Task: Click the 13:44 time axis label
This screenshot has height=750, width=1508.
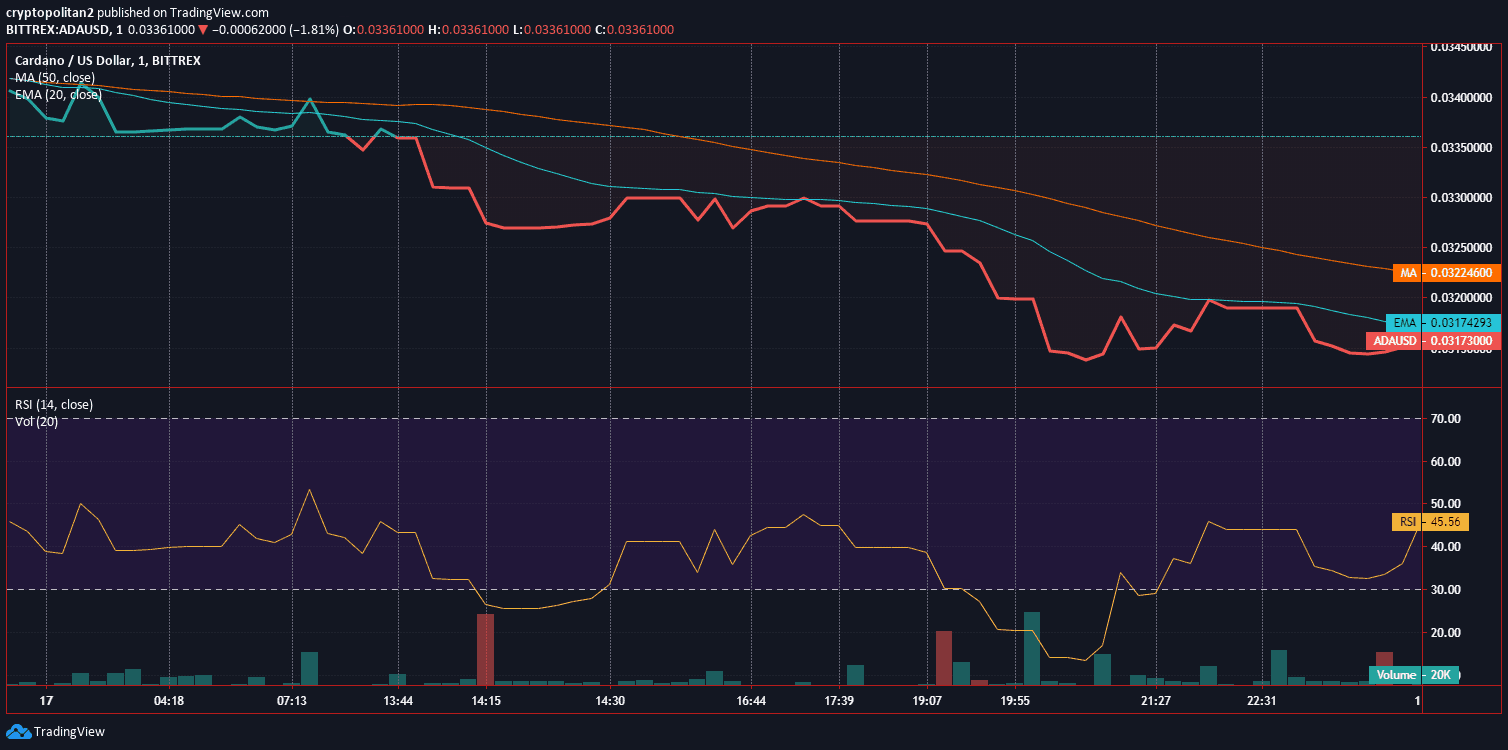Action: (x=398, y=701)
